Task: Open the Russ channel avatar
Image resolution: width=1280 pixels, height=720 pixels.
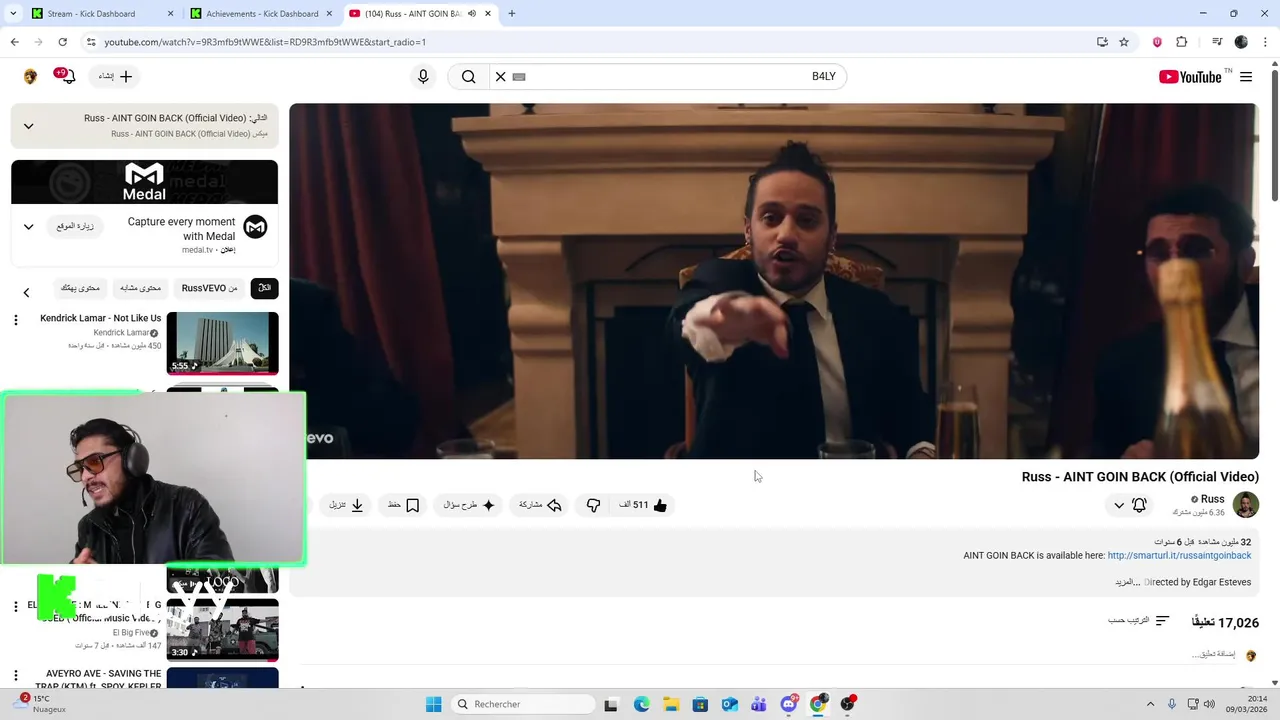Action: point(1246,505)
